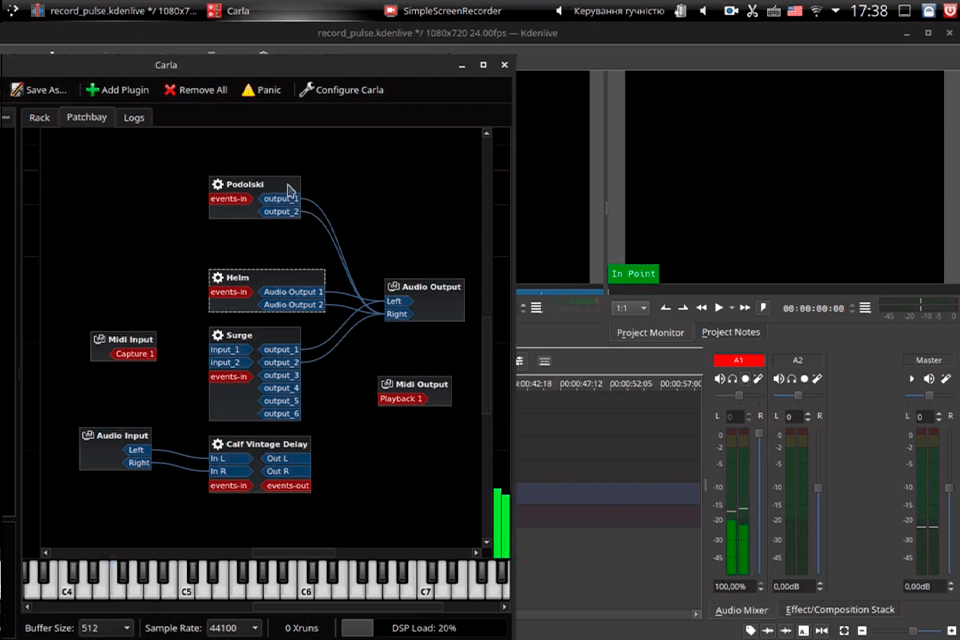Viewport: 960px width, 640px height.
Task: Toggle record button on track A1
Action: [745, 379]
